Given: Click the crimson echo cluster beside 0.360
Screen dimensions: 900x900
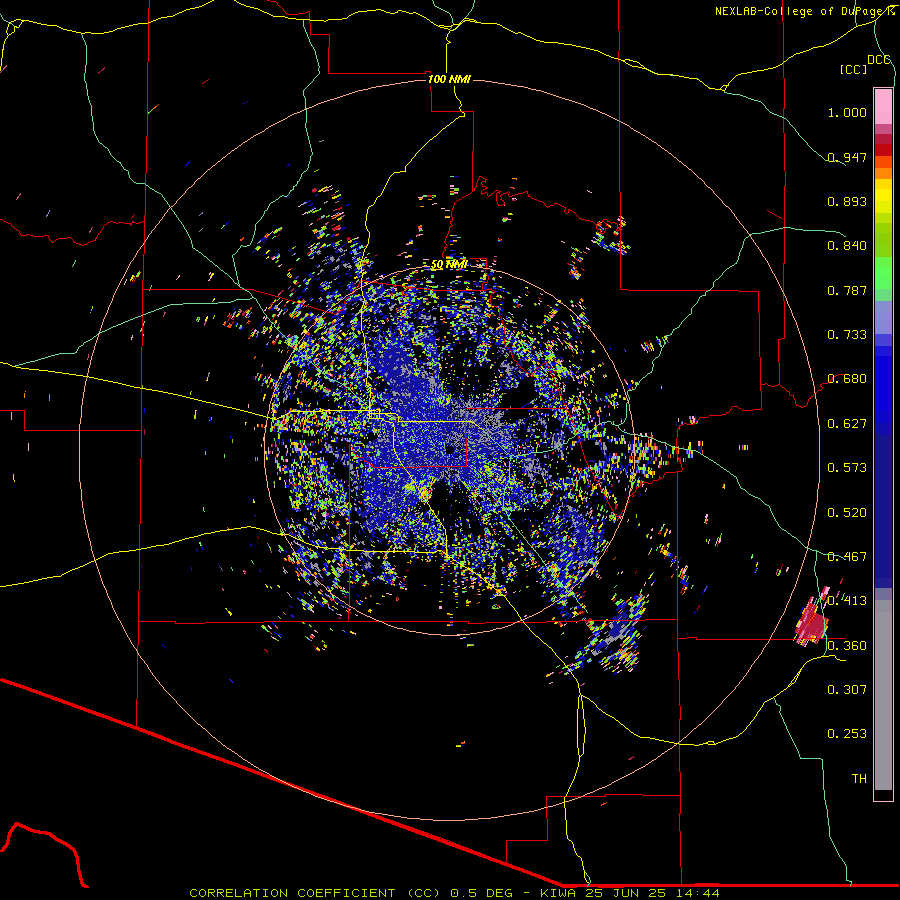Looking at the screenshot, I should pos(812,622).
